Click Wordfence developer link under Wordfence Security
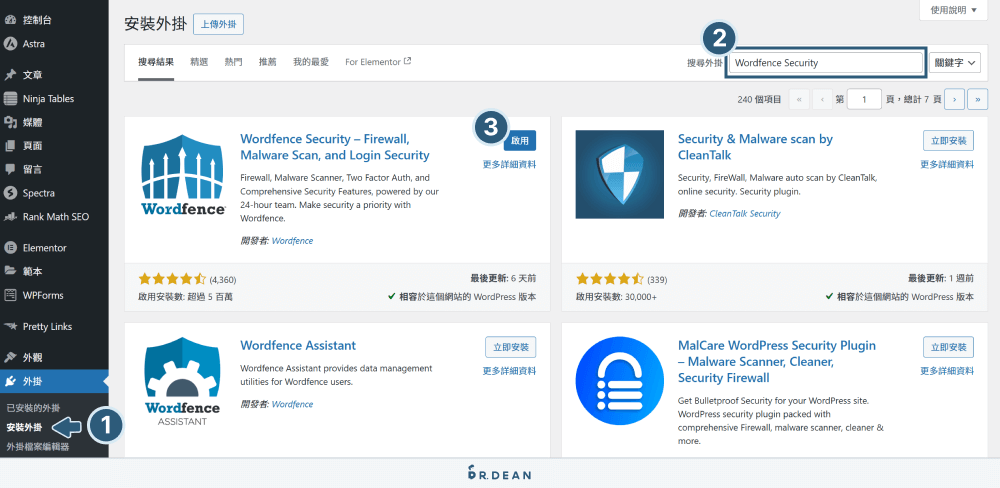 click(x=292, y=240)
